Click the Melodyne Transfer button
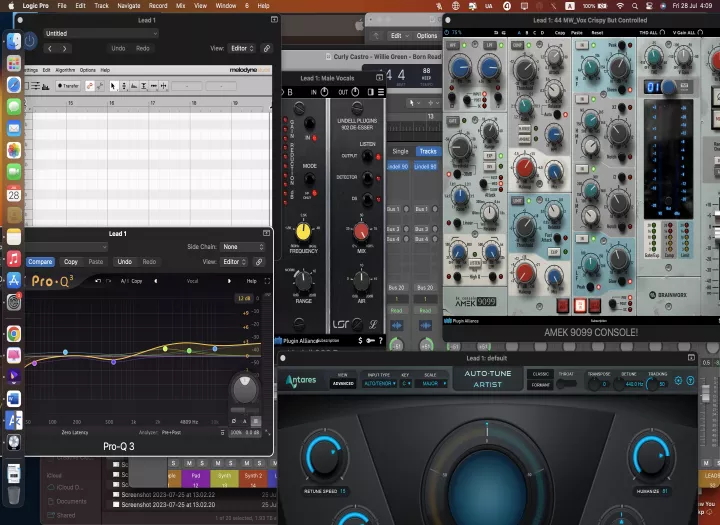 (x=68, y=86)
